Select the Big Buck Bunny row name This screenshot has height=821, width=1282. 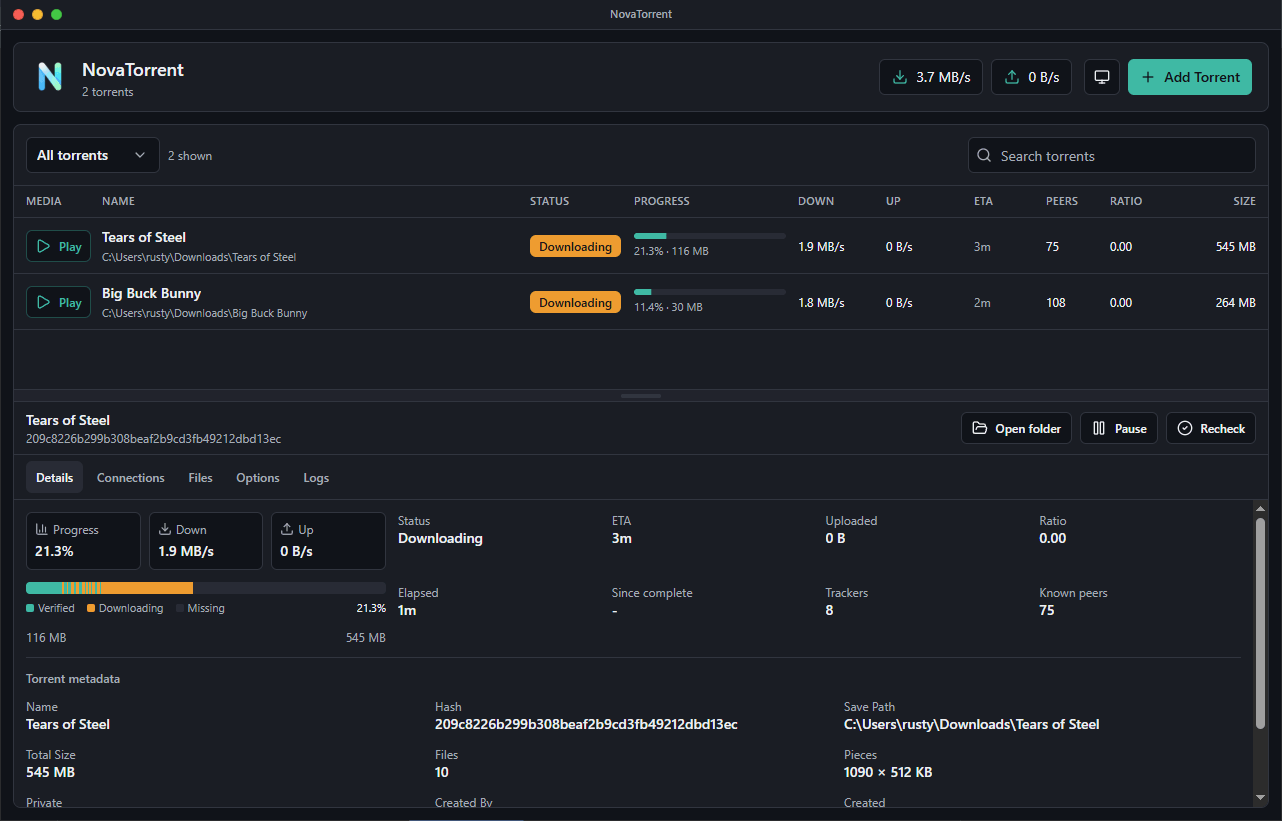click(151, 293)
